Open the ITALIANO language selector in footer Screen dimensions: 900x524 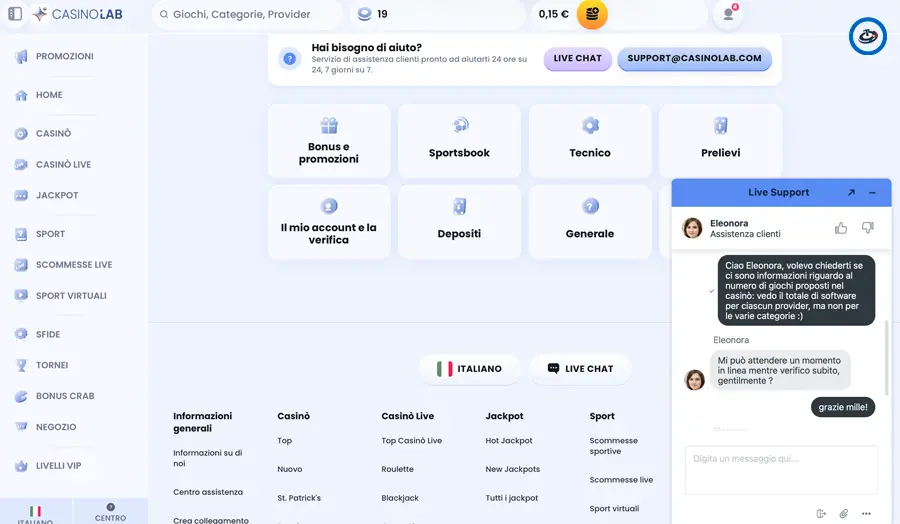[x=470, y=368]
